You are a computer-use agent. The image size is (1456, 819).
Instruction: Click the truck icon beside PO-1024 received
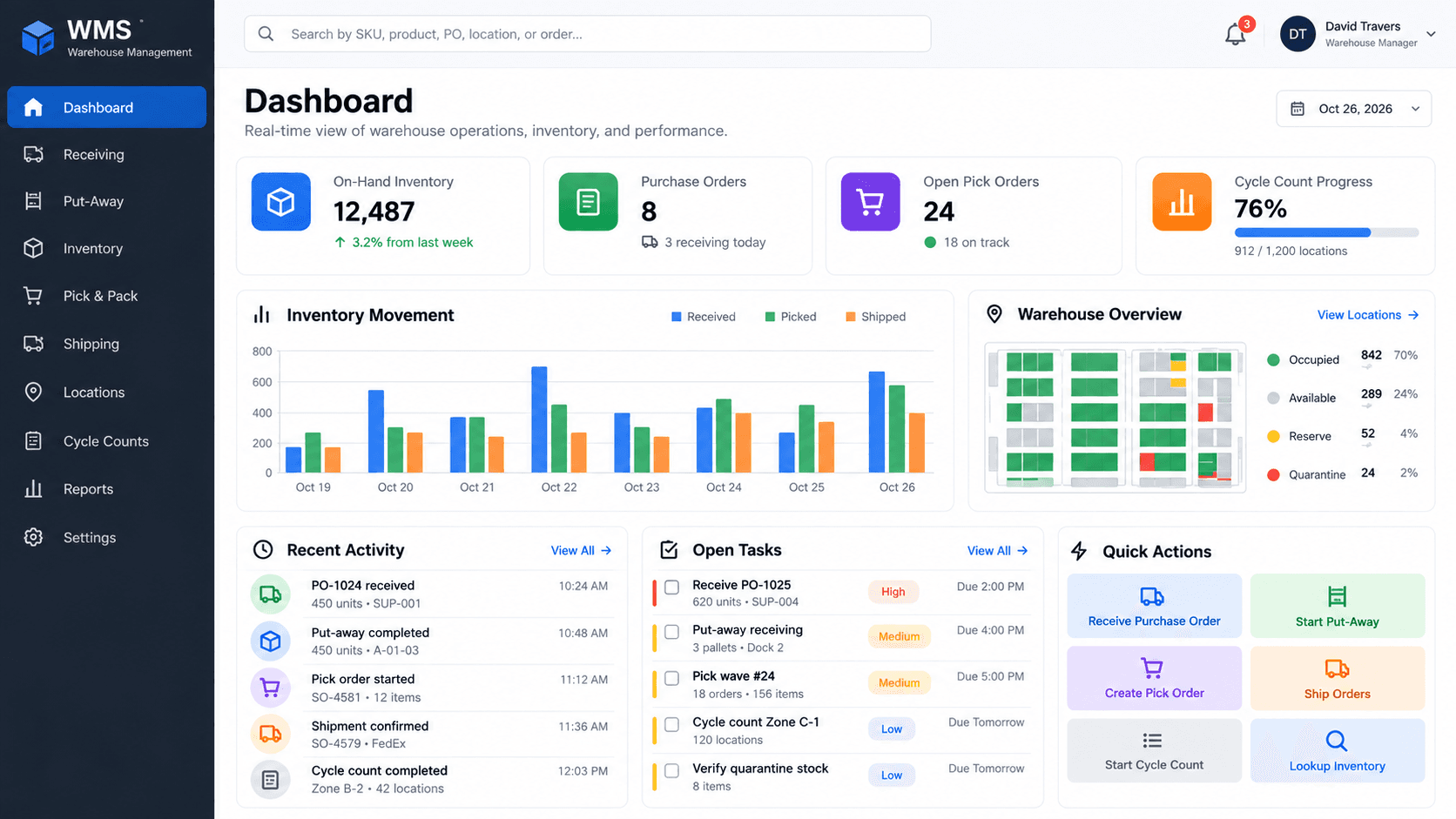[271, 594]
